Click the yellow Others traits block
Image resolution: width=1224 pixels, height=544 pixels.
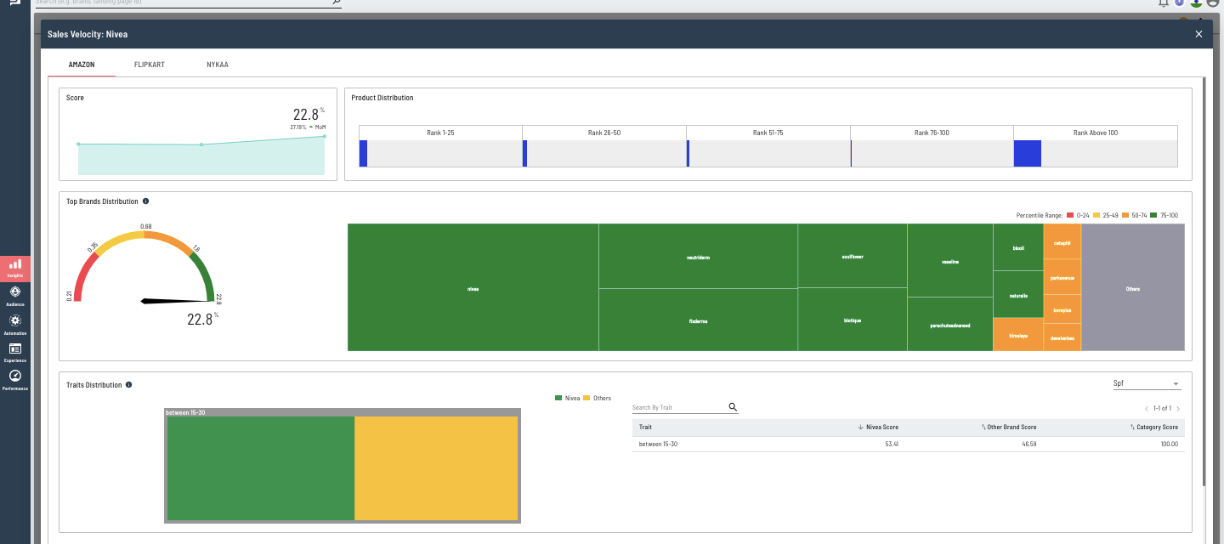pos(436,468)
